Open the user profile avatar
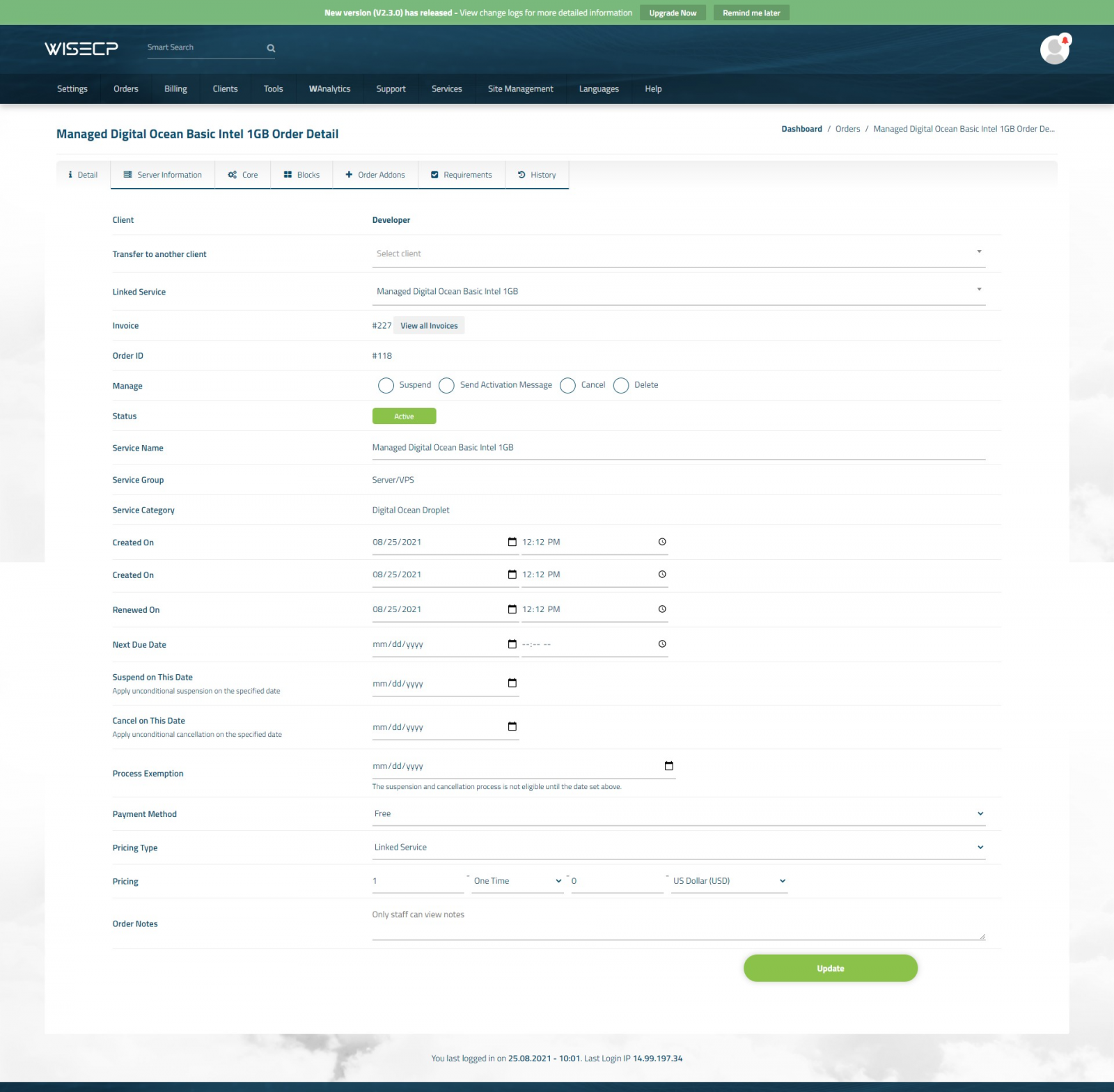1114x1092 pixels. [1055, 49]
